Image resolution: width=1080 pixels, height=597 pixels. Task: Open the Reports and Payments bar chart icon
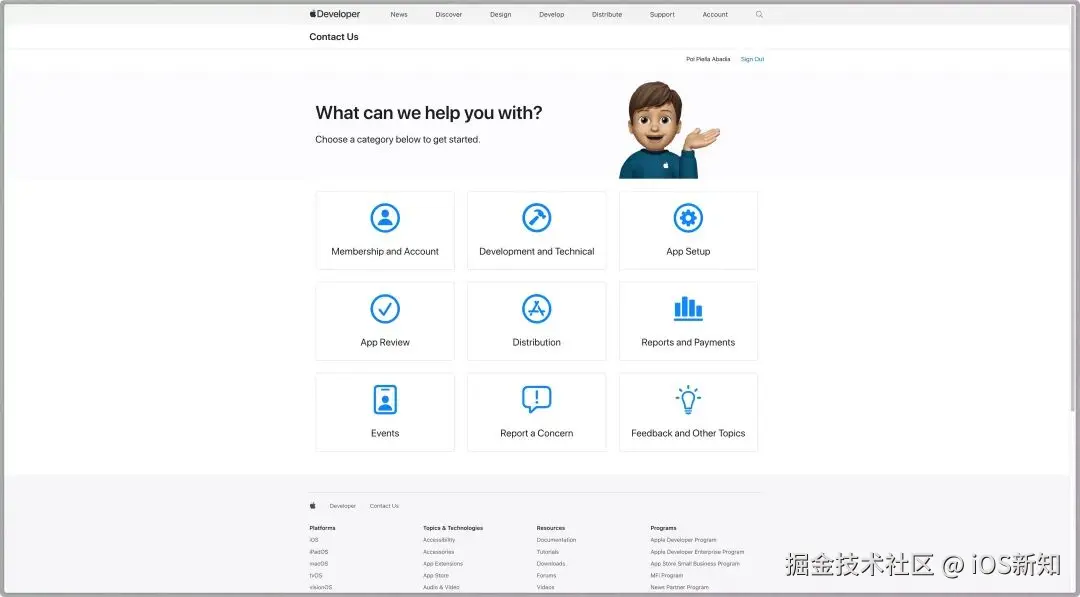click(x=688, y=308)
